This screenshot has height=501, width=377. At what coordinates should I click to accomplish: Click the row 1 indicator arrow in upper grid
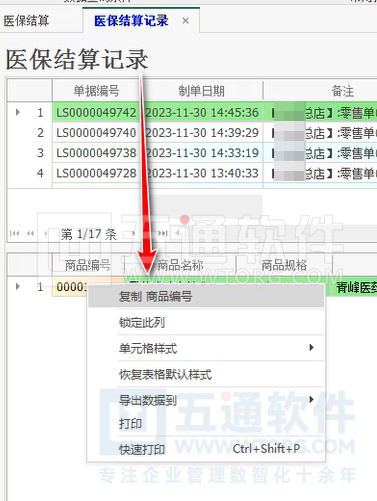coord(18,112)
